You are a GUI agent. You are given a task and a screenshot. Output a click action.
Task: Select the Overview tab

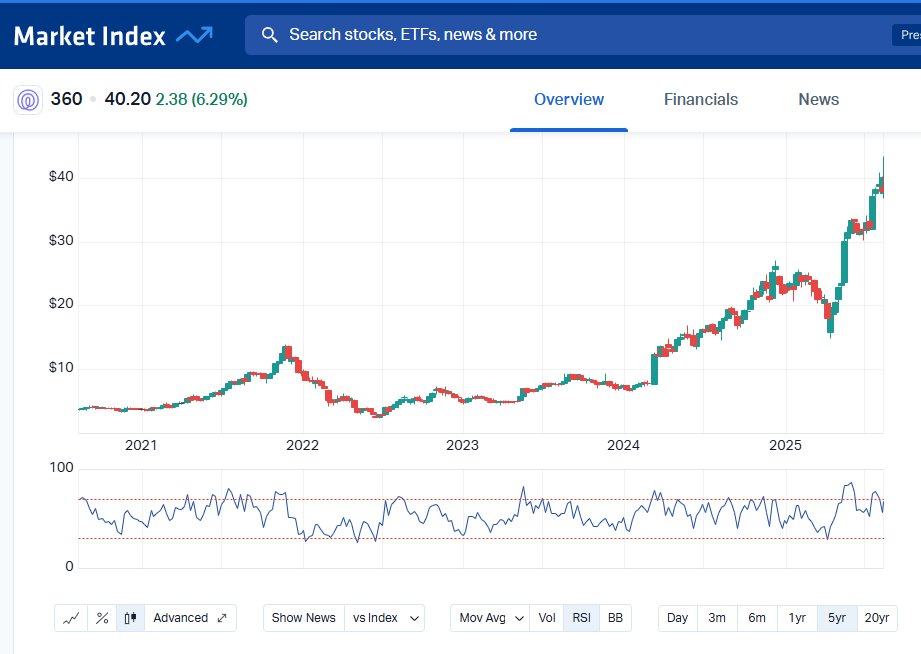569,100
